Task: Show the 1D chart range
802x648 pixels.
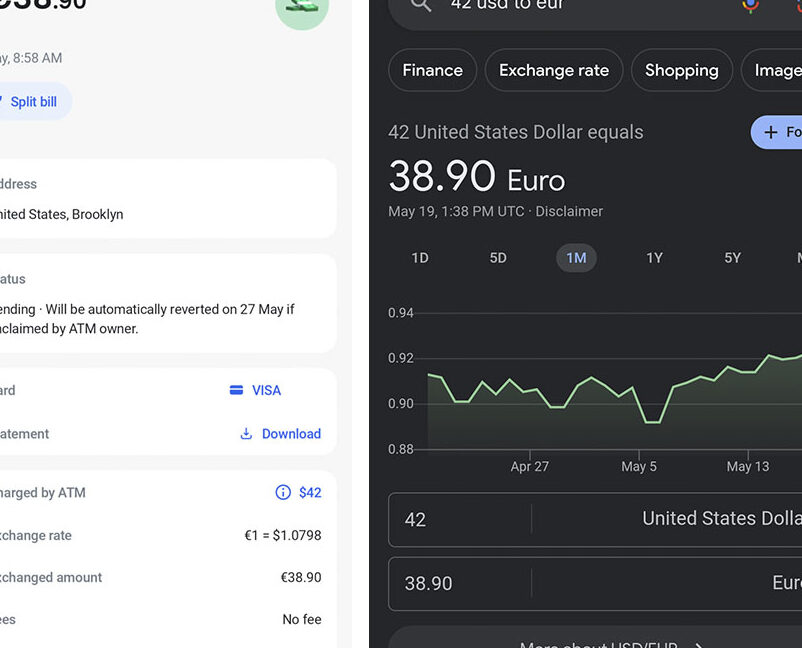Action: [x=420, y=258]
